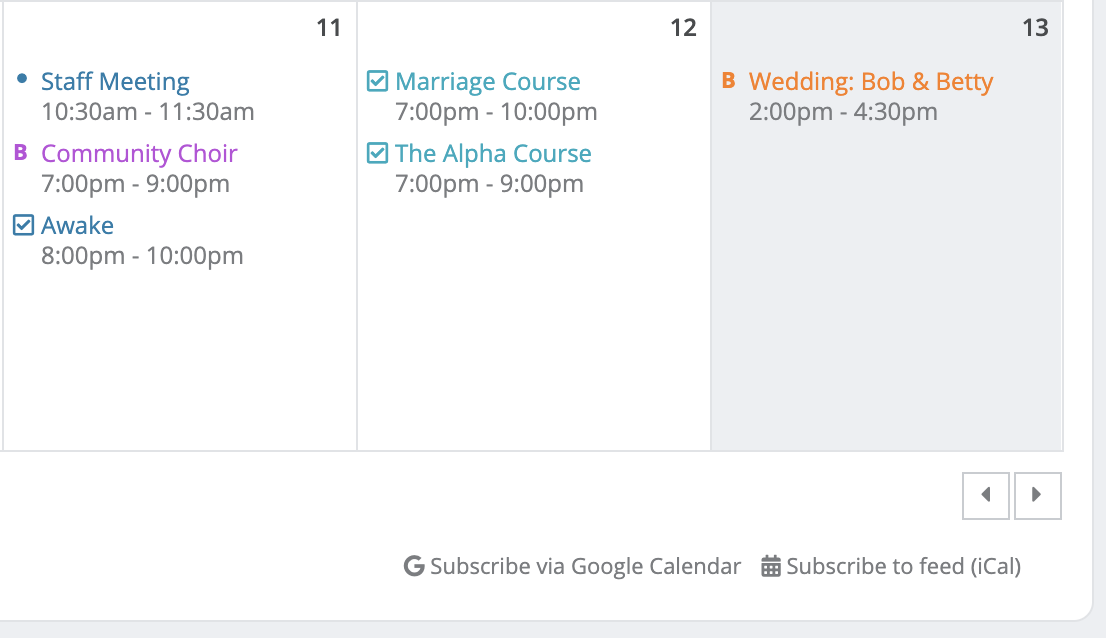Click the blue dot beside Staff Meeting

[x=22, y=79]
